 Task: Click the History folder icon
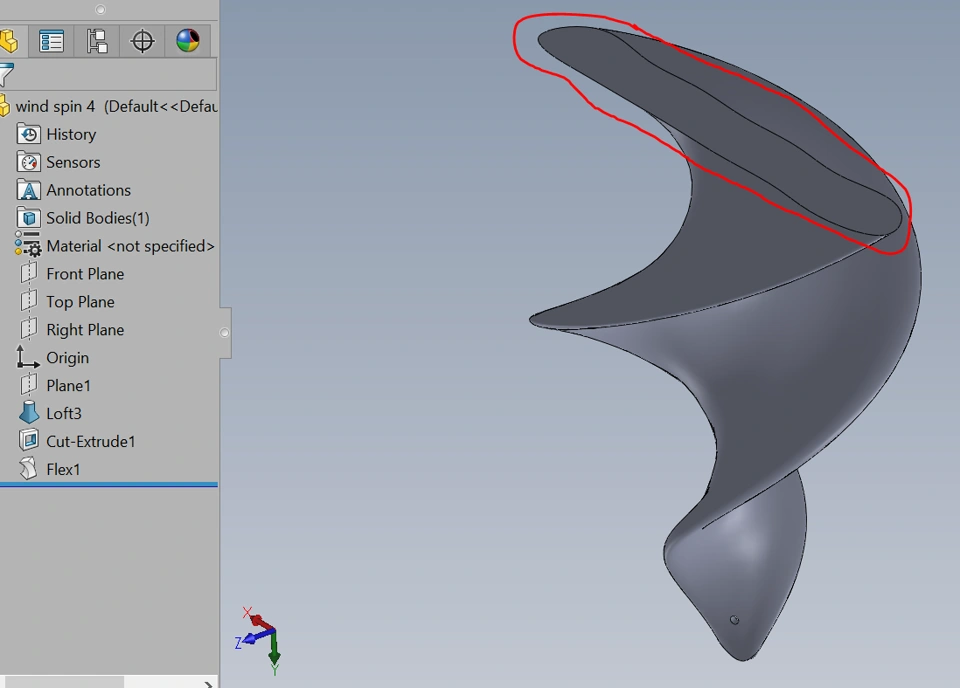(x=29, y=135)
